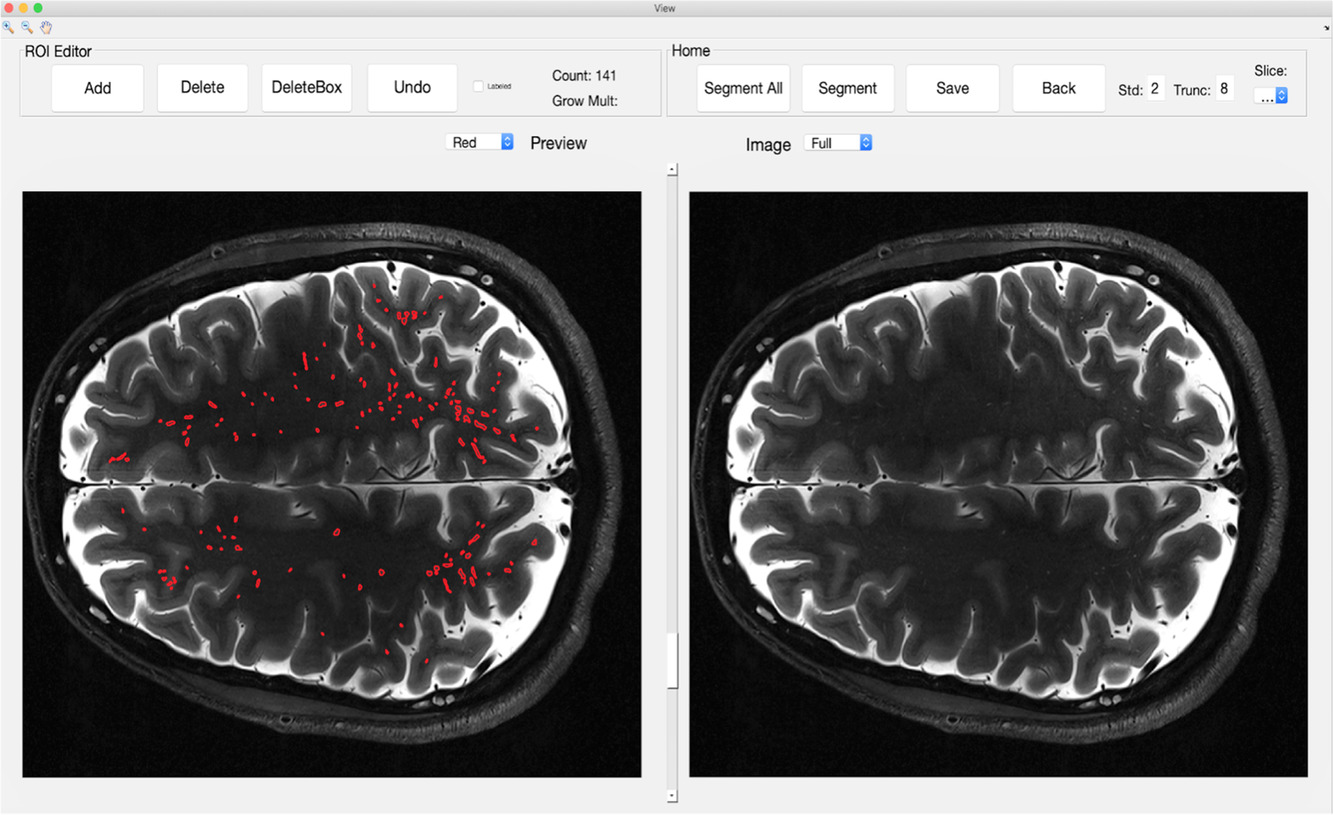Open the Slice dropdown
The height and width of the screenshot is (815, 1333).
pos(1270,96)
